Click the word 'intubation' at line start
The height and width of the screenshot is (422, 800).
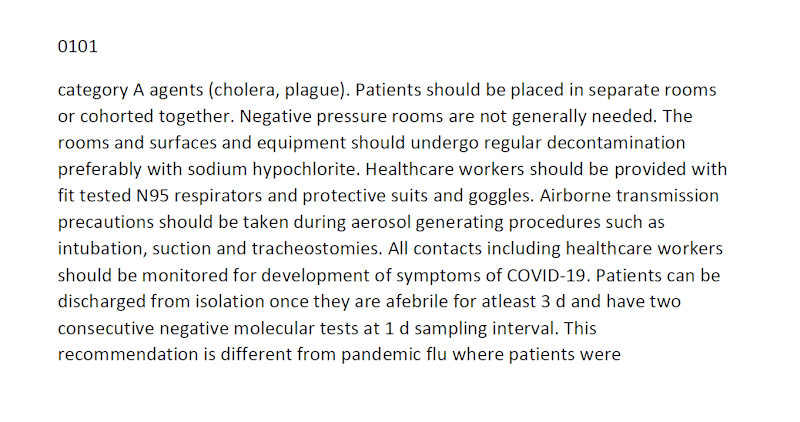pyautogui.click(x=103, y=249)
